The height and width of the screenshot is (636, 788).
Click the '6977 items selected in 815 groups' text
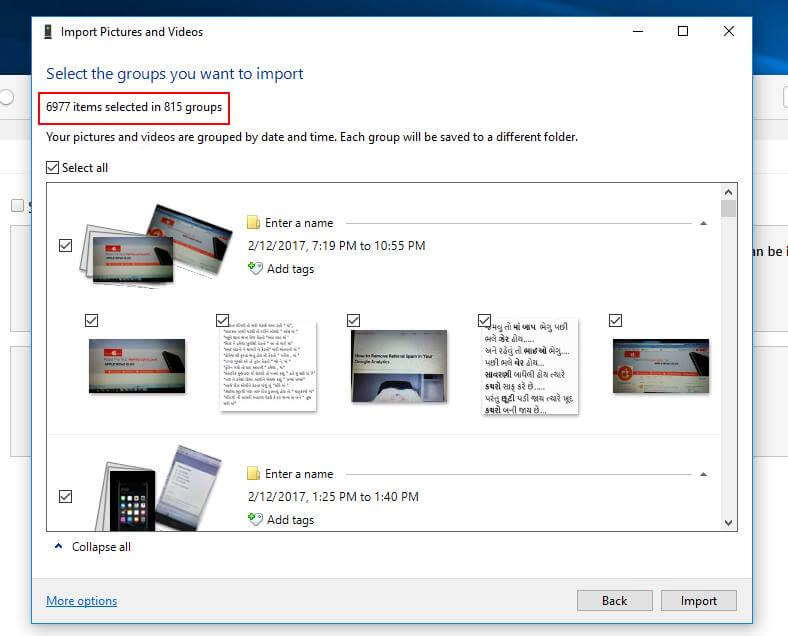pyautogui.click(x=134, y=107)
